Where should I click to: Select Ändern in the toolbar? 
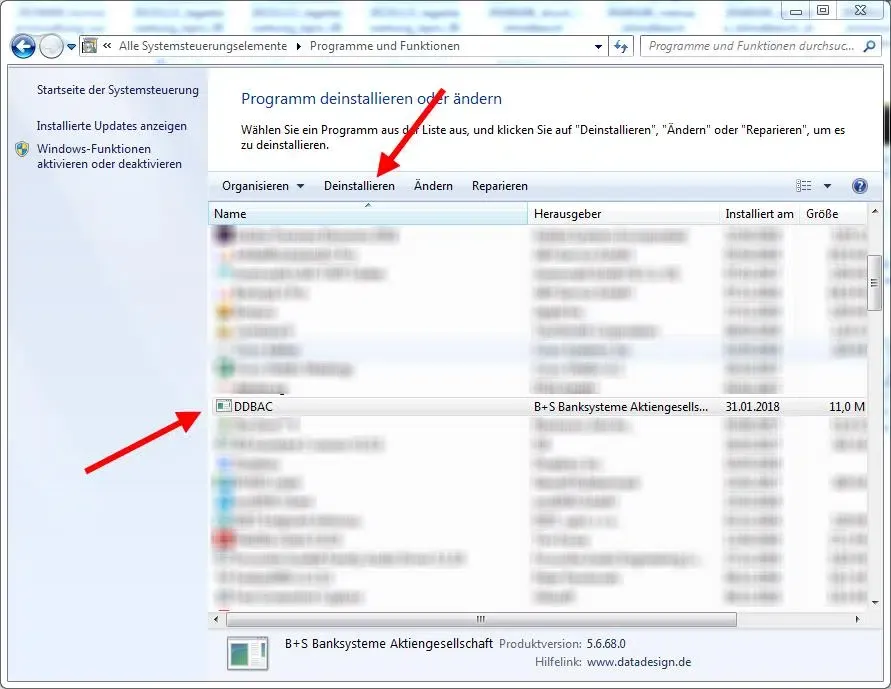click(432, 186)
